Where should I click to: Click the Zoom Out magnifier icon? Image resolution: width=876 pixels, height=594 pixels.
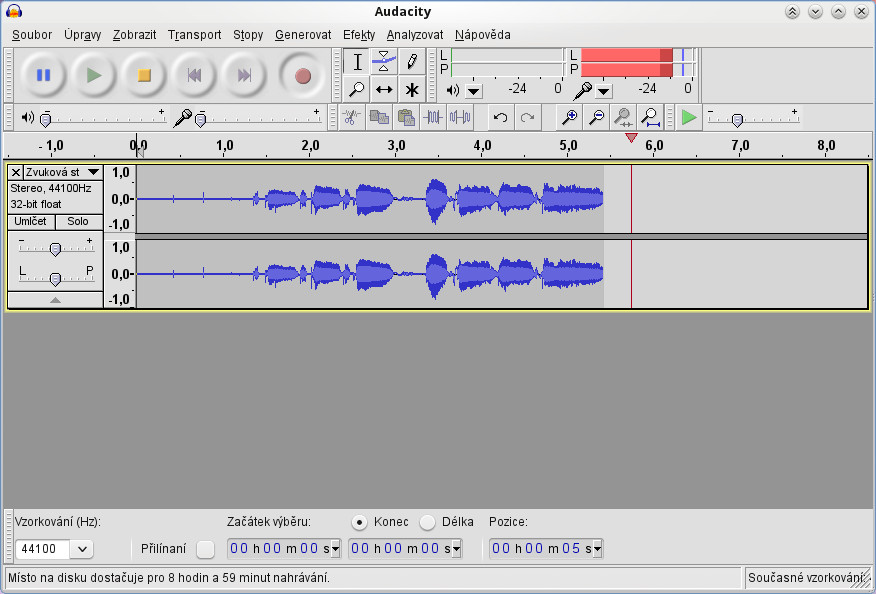597,117
